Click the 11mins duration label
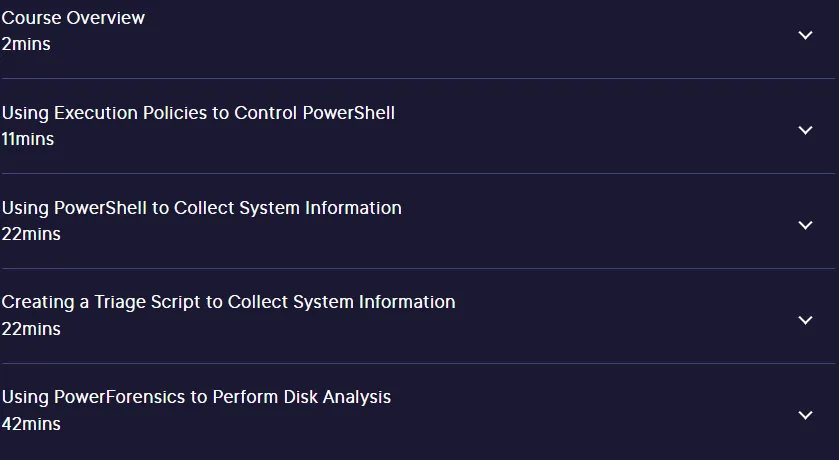The width and height of the screenshot is (839, 460). [28, 139]
